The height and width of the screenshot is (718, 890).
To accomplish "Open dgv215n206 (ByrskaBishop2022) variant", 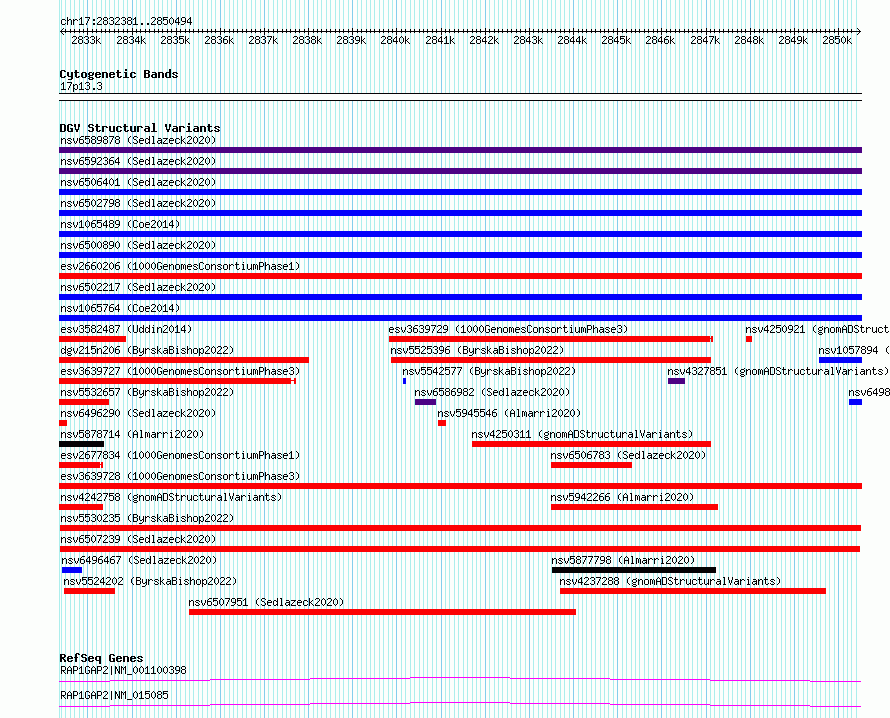I will (147, 350).
